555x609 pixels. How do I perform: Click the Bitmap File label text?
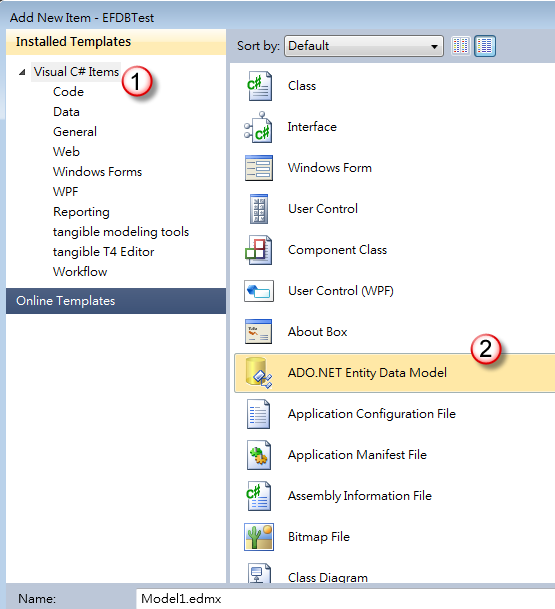319,537
